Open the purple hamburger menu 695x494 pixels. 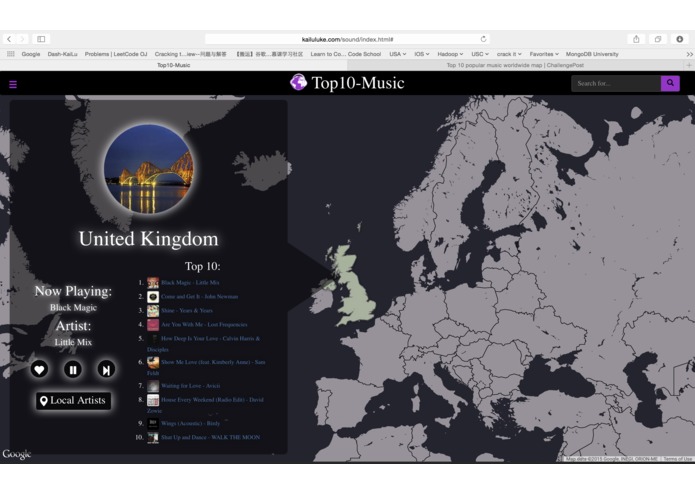(13, 84)
